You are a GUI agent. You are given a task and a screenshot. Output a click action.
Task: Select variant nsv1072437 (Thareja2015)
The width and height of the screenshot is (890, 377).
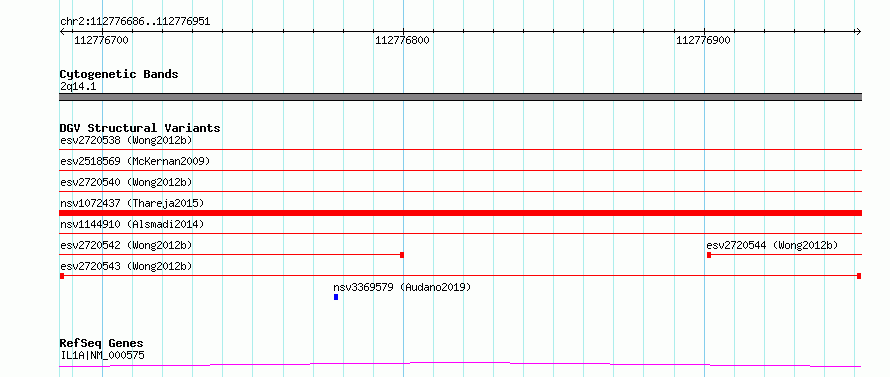132,203
